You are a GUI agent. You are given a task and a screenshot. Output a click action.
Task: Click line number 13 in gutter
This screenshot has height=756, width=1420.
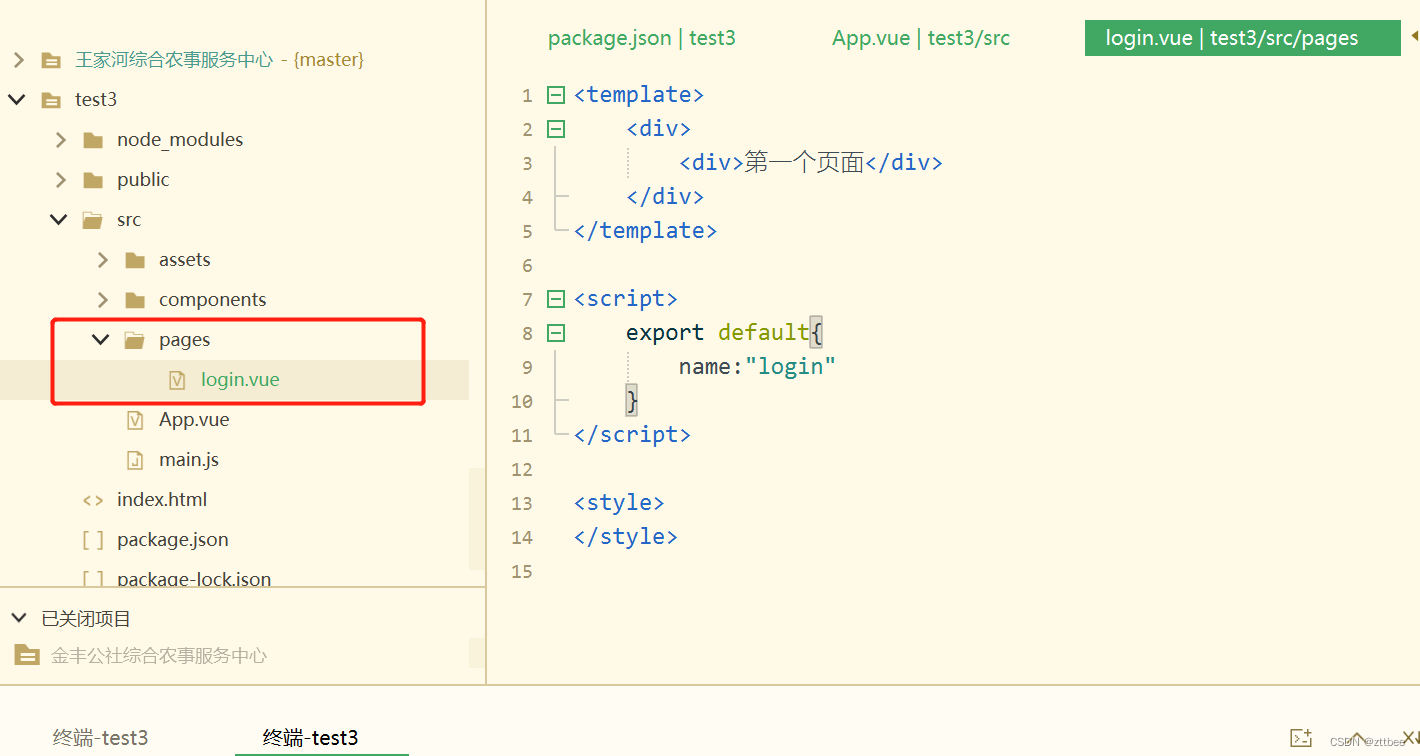[522, 503]
